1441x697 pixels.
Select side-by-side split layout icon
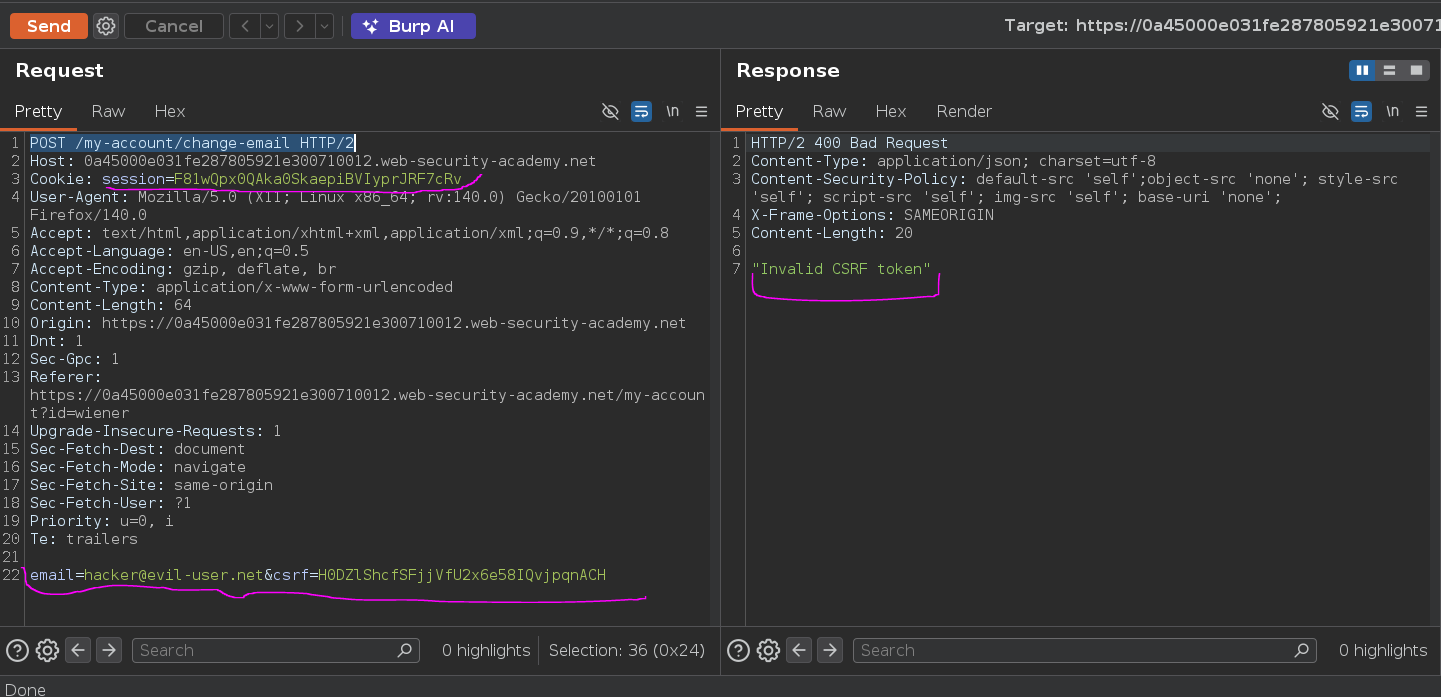point(1361,70)
